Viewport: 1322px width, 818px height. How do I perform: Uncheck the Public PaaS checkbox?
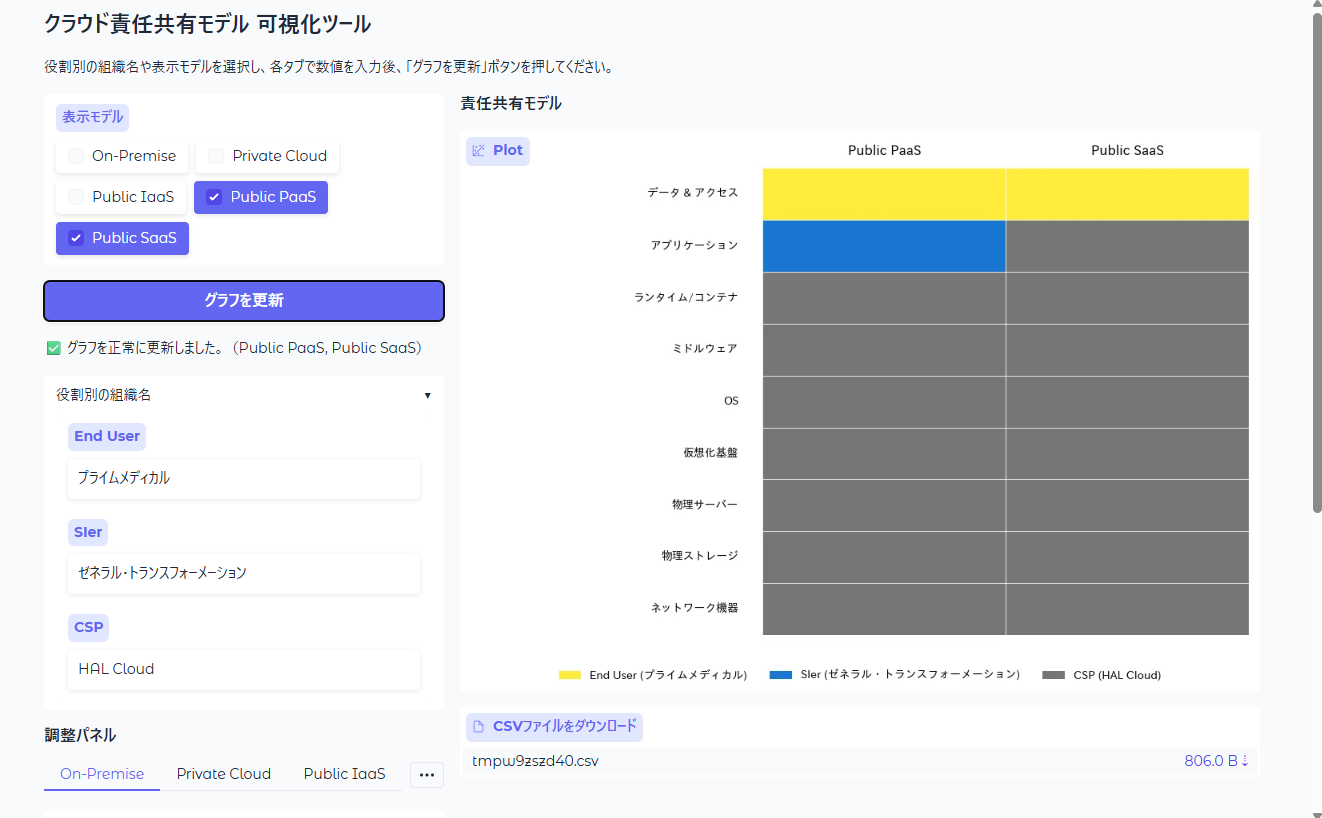(x=214, y=197)
